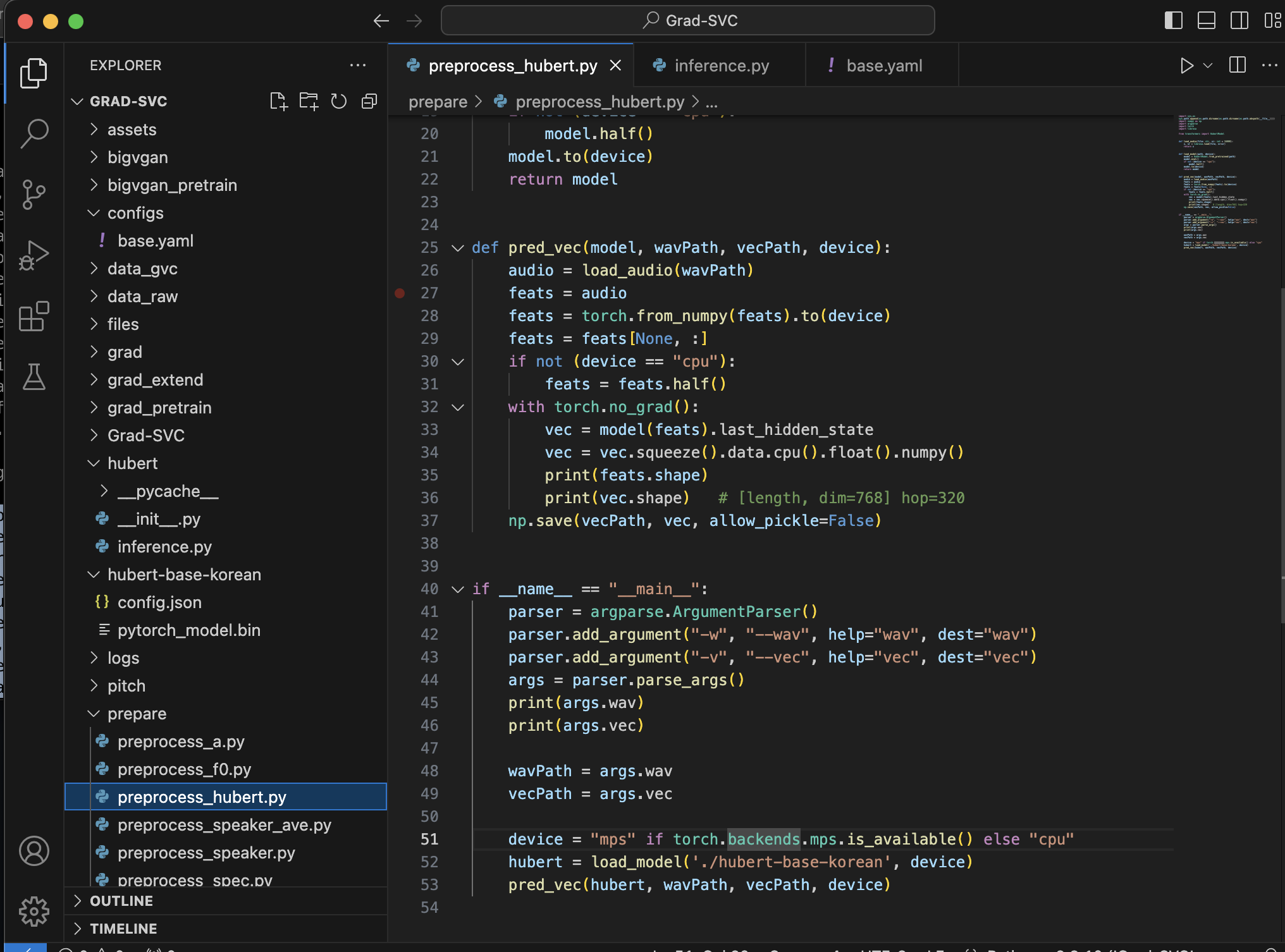Open hubert inference.py in file tree

[x=226, y=547]
